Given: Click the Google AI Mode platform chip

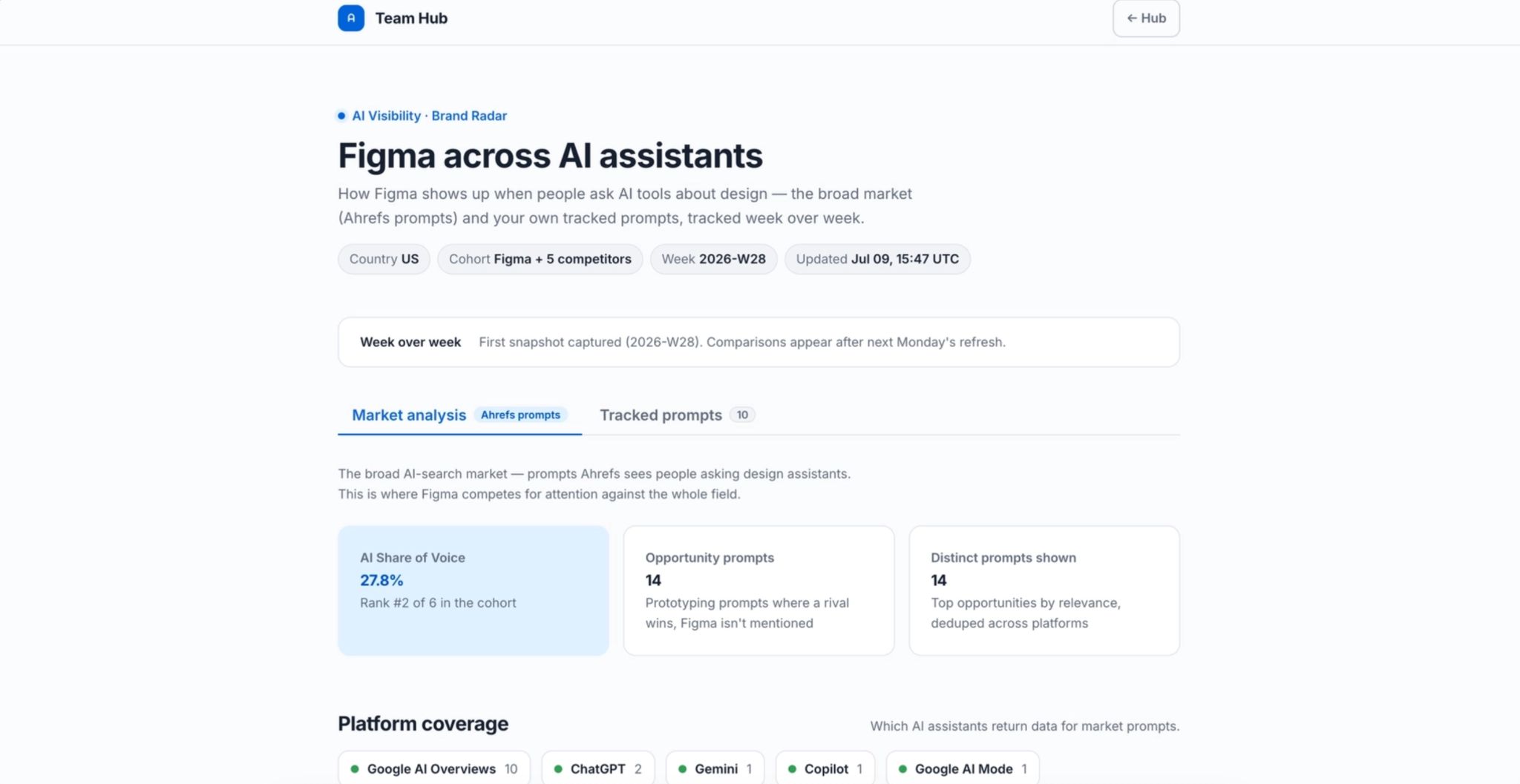Looking at the screenshot, I should click(x=963, y=768).
